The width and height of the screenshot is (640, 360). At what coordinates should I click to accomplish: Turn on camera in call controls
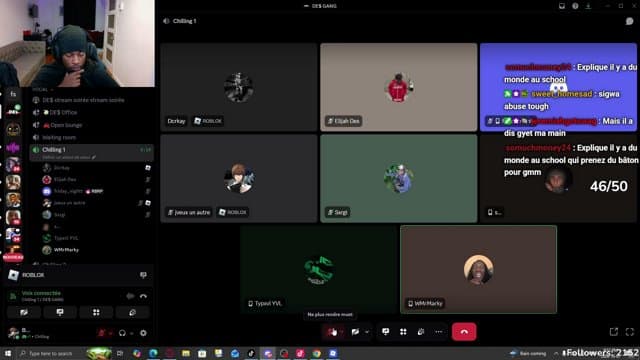pos(356,332)
